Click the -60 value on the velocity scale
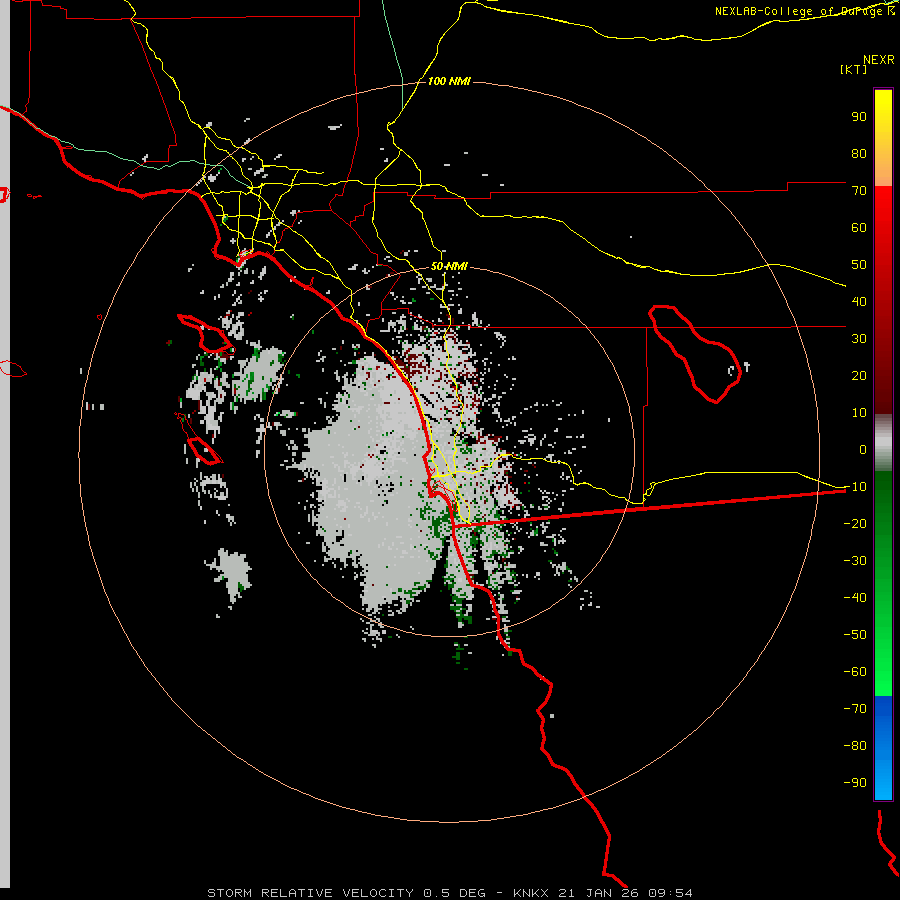This screenshot has width=900, height=900. (855, 672)
